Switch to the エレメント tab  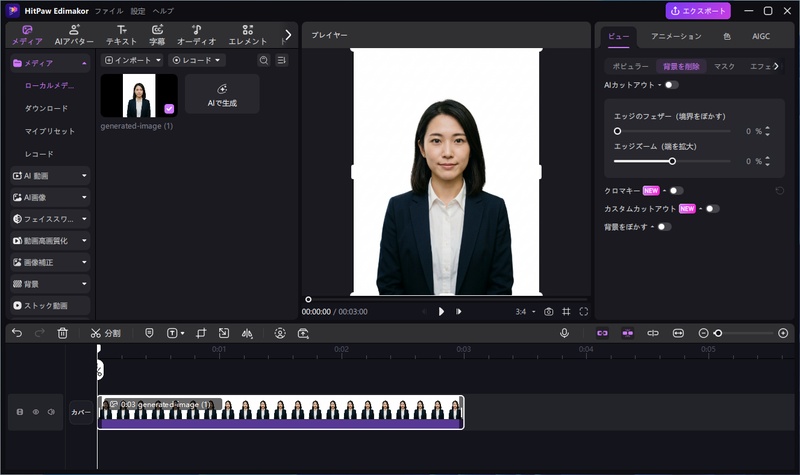point(247,35)
